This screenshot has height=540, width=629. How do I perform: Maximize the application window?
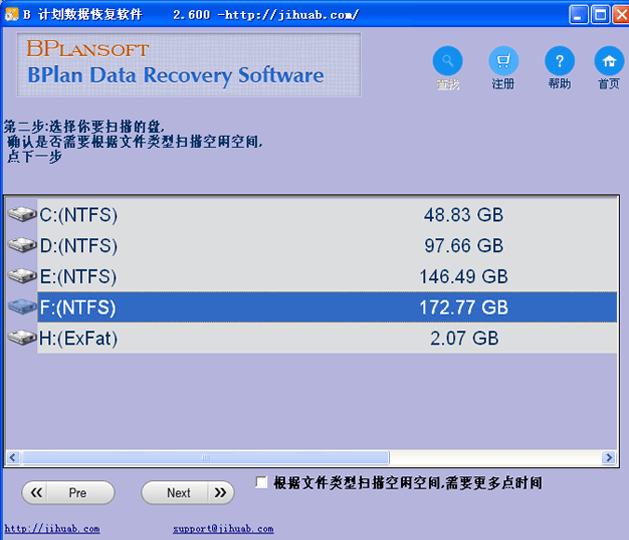[x=600, y=14]
